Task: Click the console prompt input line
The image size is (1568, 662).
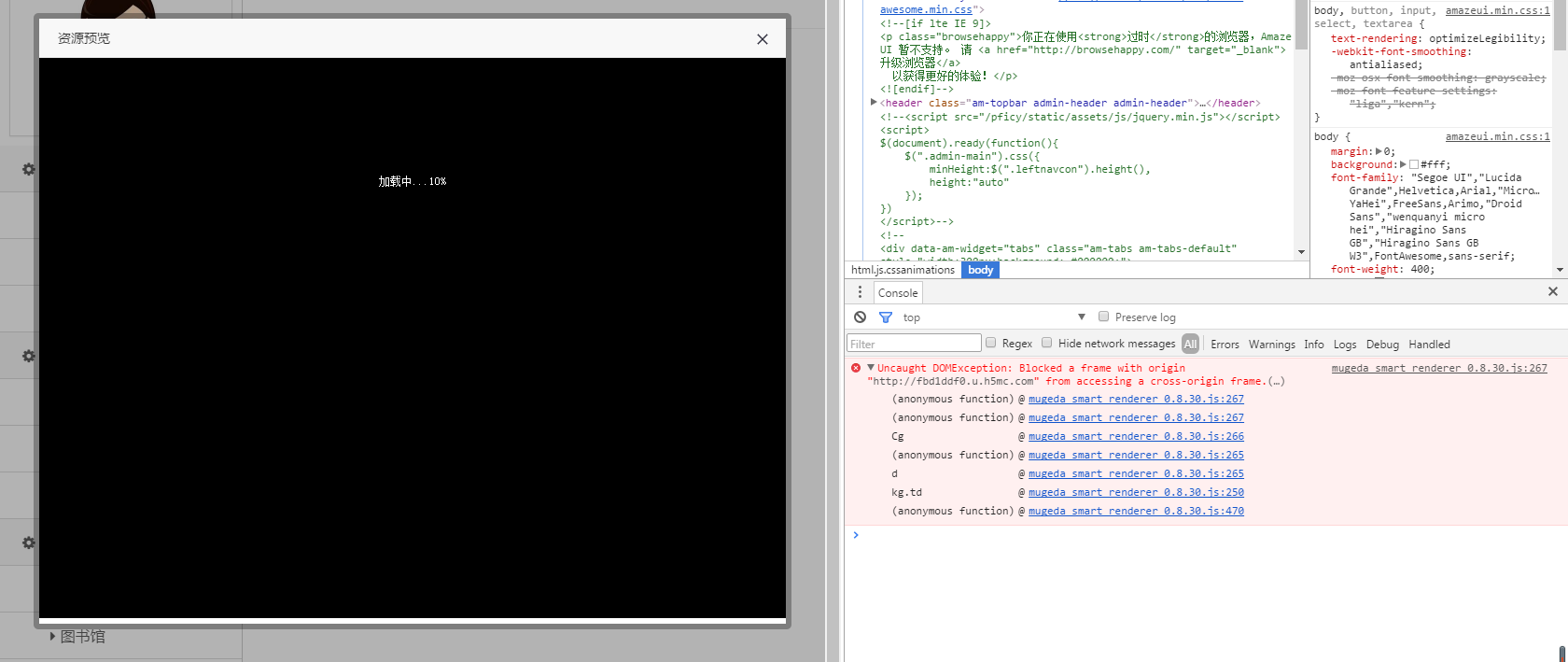Action: pyautogui.click(x=1204, y=535)
